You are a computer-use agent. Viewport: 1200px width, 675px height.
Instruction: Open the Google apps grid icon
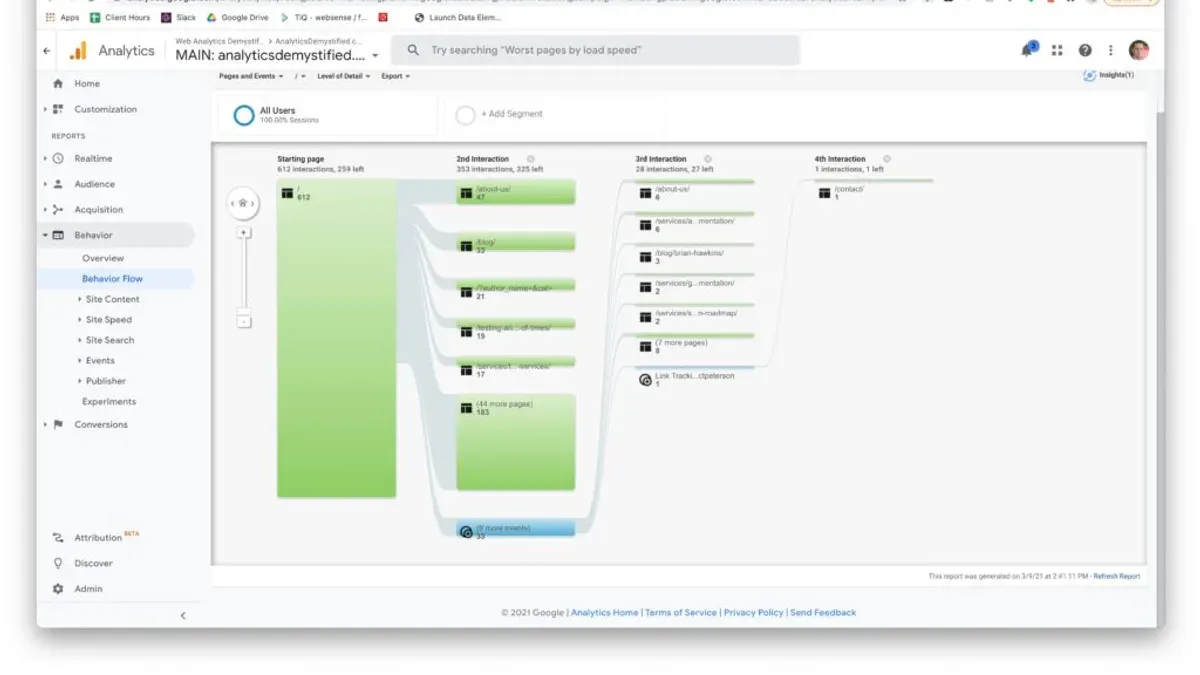pos(1057,50)
